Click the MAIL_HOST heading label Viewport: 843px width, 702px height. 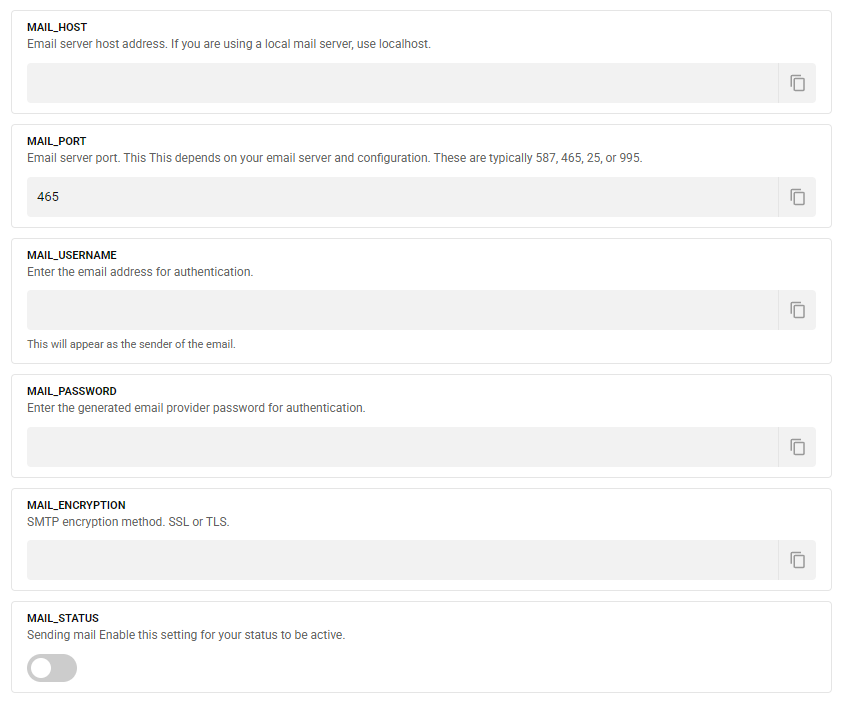coord(57,28)
